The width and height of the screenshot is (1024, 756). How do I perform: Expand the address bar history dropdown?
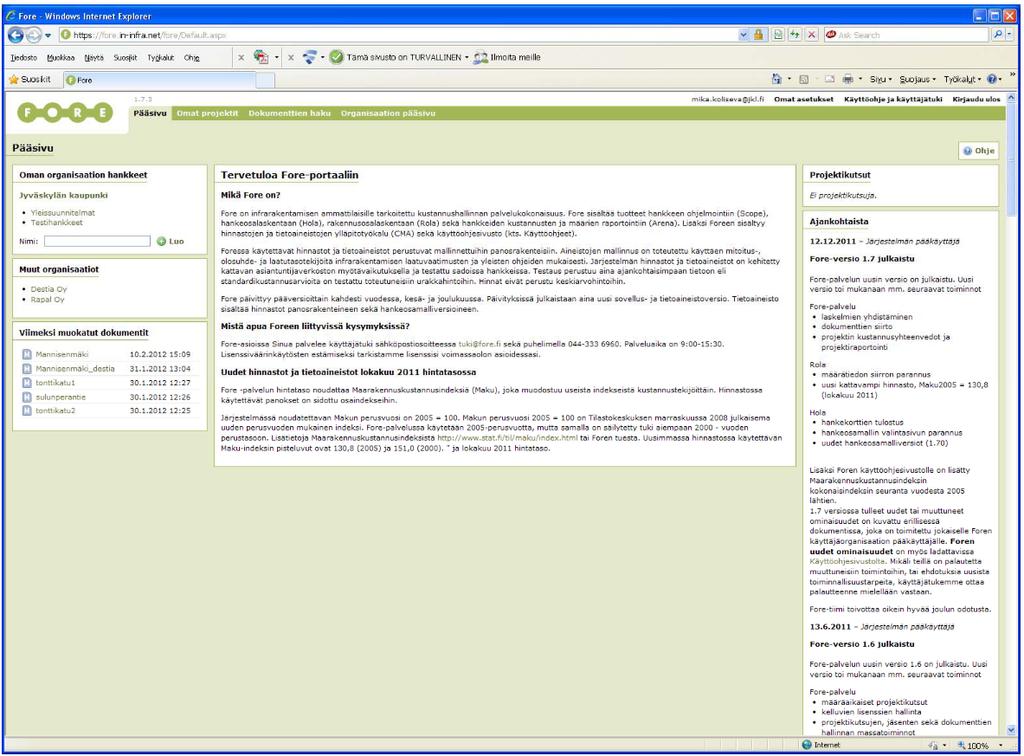pyautogui.click(x=743, y=35)
